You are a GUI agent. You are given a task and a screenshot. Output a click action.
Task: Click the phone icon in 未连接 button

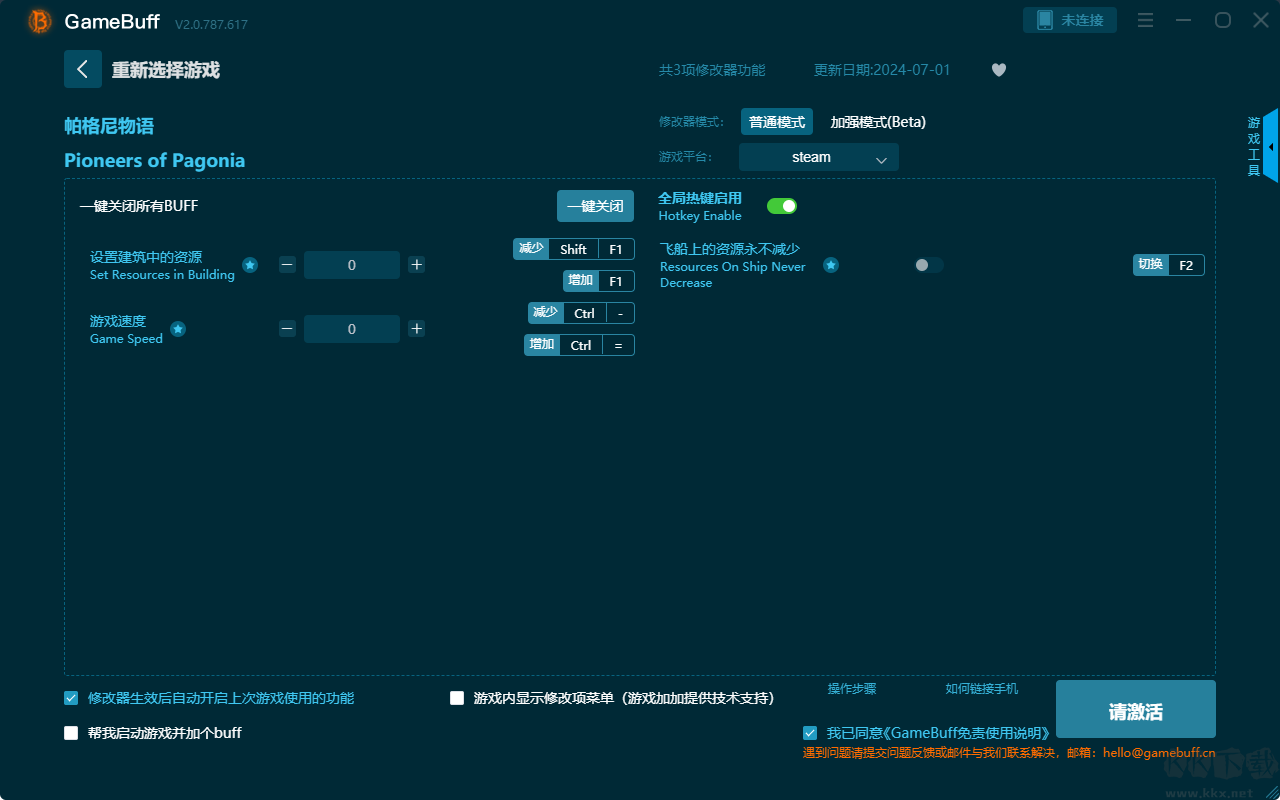pyautogui.click(x=1045, y=20)
